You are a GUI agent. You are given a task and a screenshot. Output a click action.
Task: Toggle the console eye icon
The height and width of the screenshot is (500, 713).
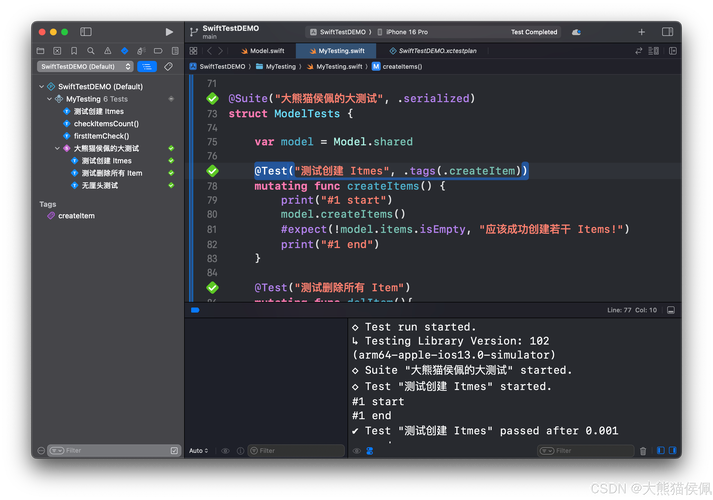click(x=357, y=451)
